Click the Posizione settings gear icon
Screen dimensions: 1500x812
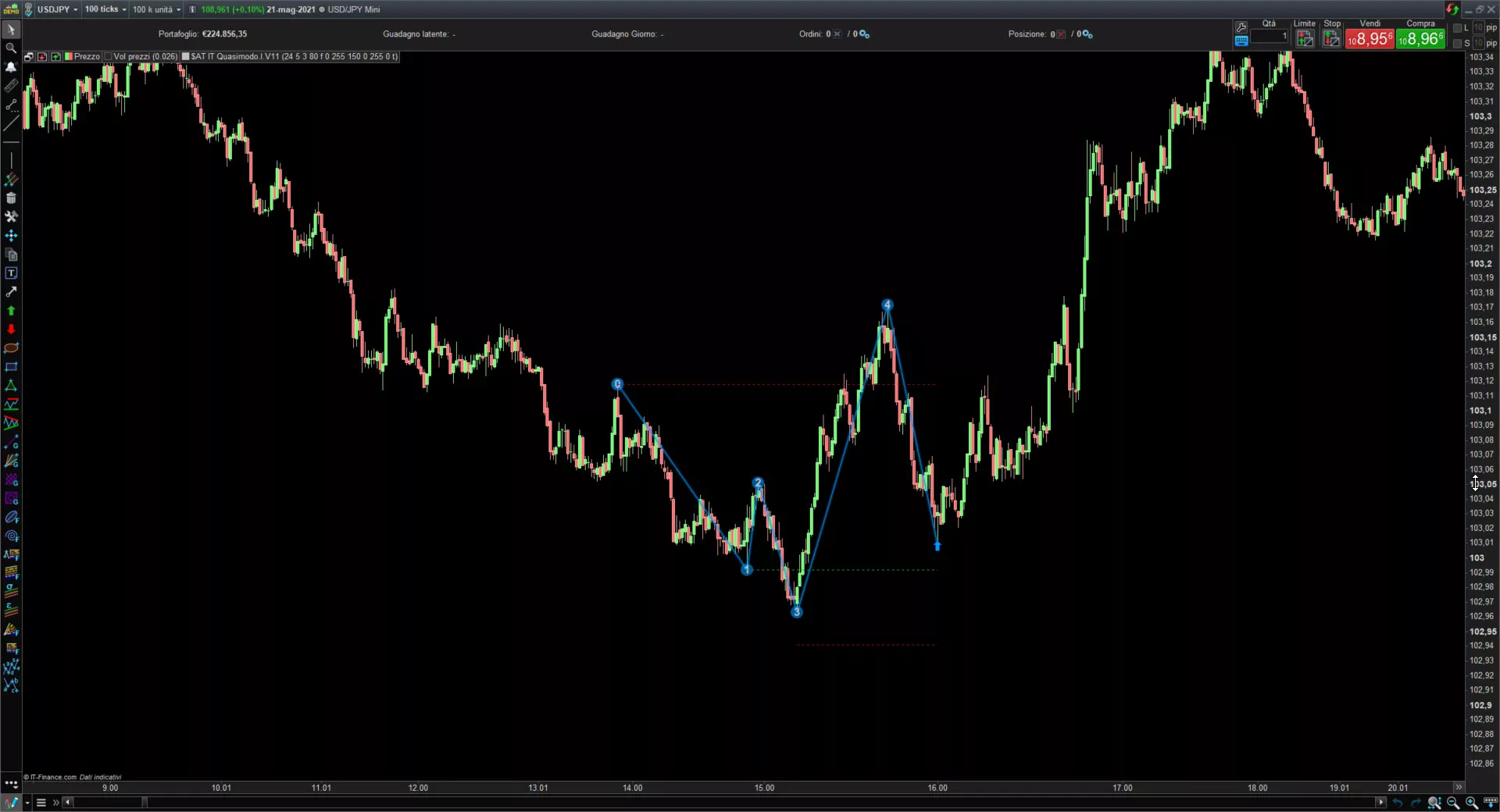1087,34
